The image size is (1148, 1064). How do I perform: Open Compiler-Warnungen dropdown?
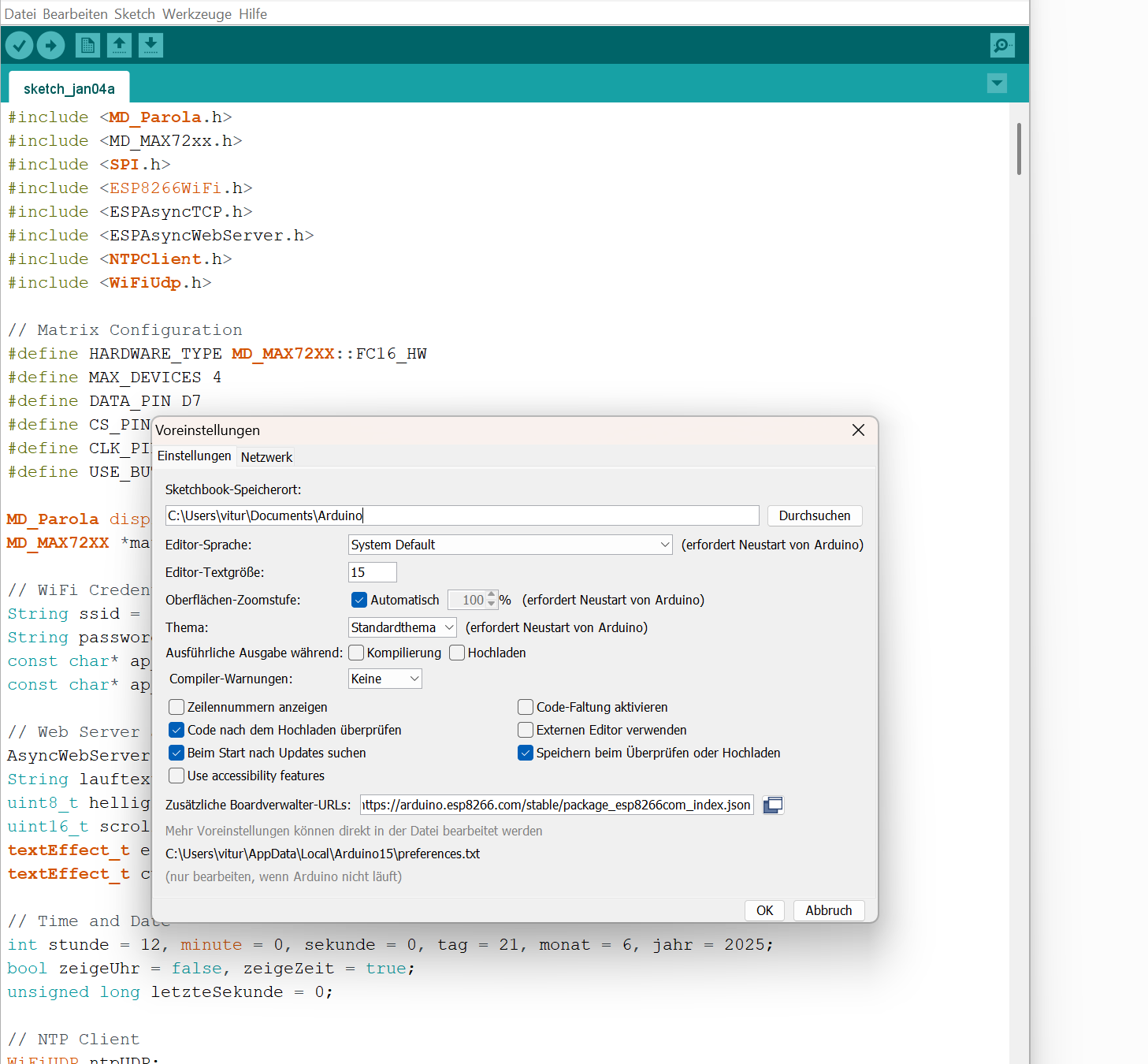tap(385, 679)
